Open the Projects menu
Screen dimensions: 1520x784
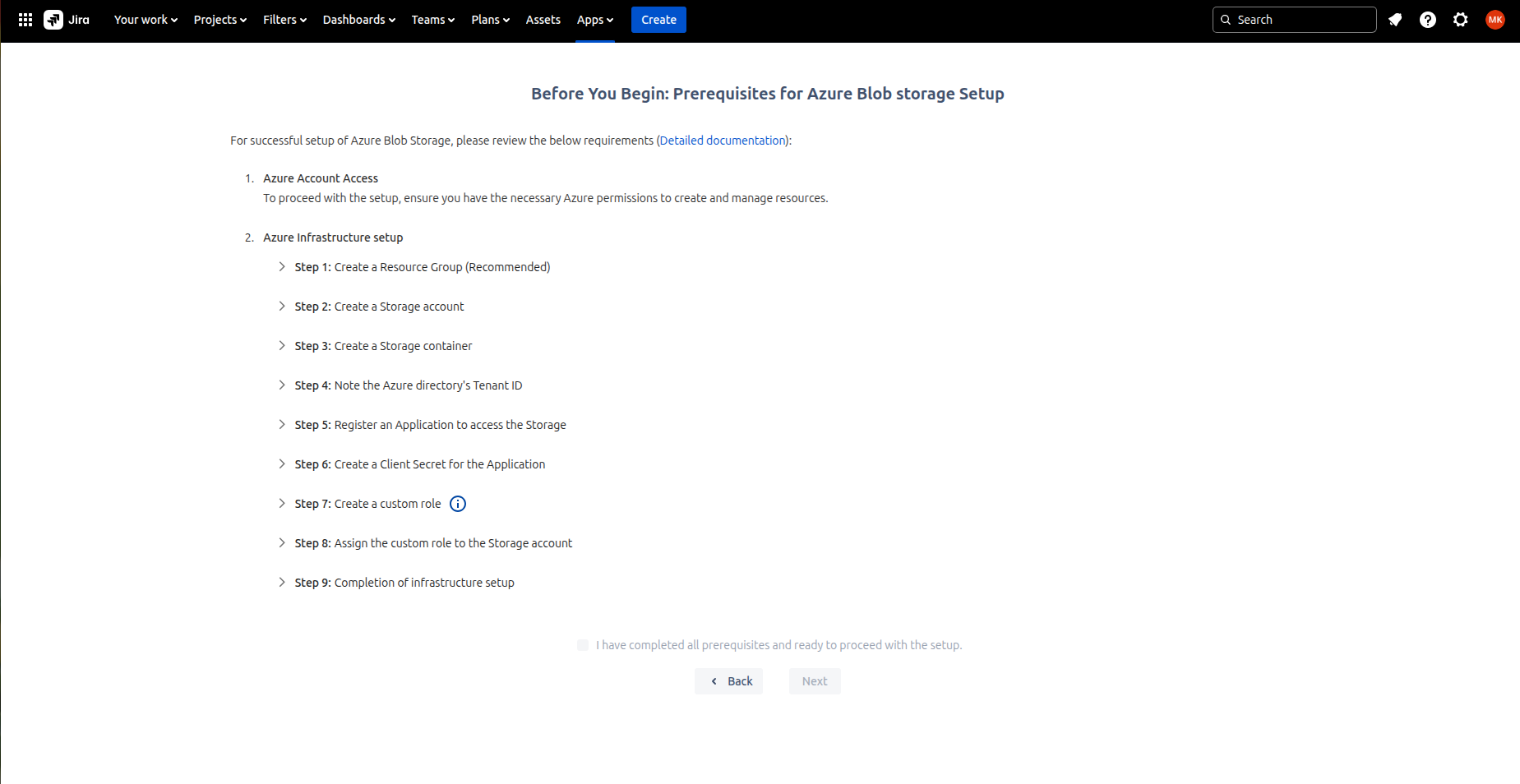(x=219, y=20)
